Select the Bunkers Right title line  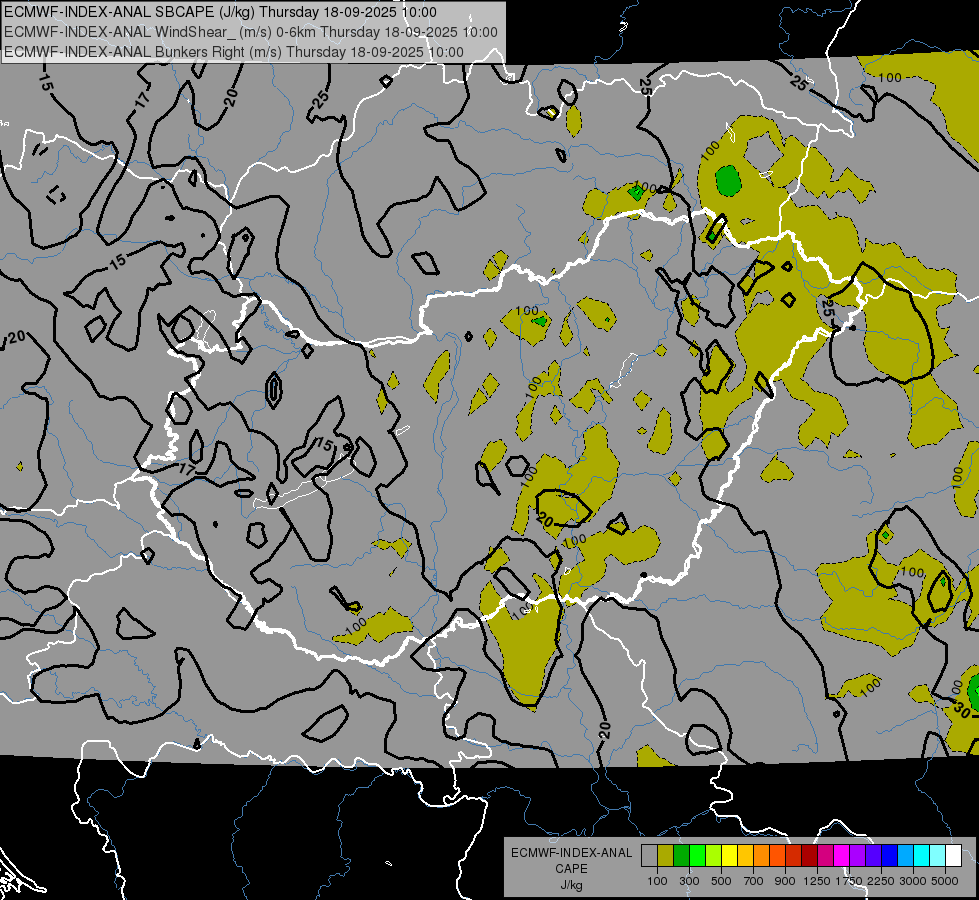[234, 52]
